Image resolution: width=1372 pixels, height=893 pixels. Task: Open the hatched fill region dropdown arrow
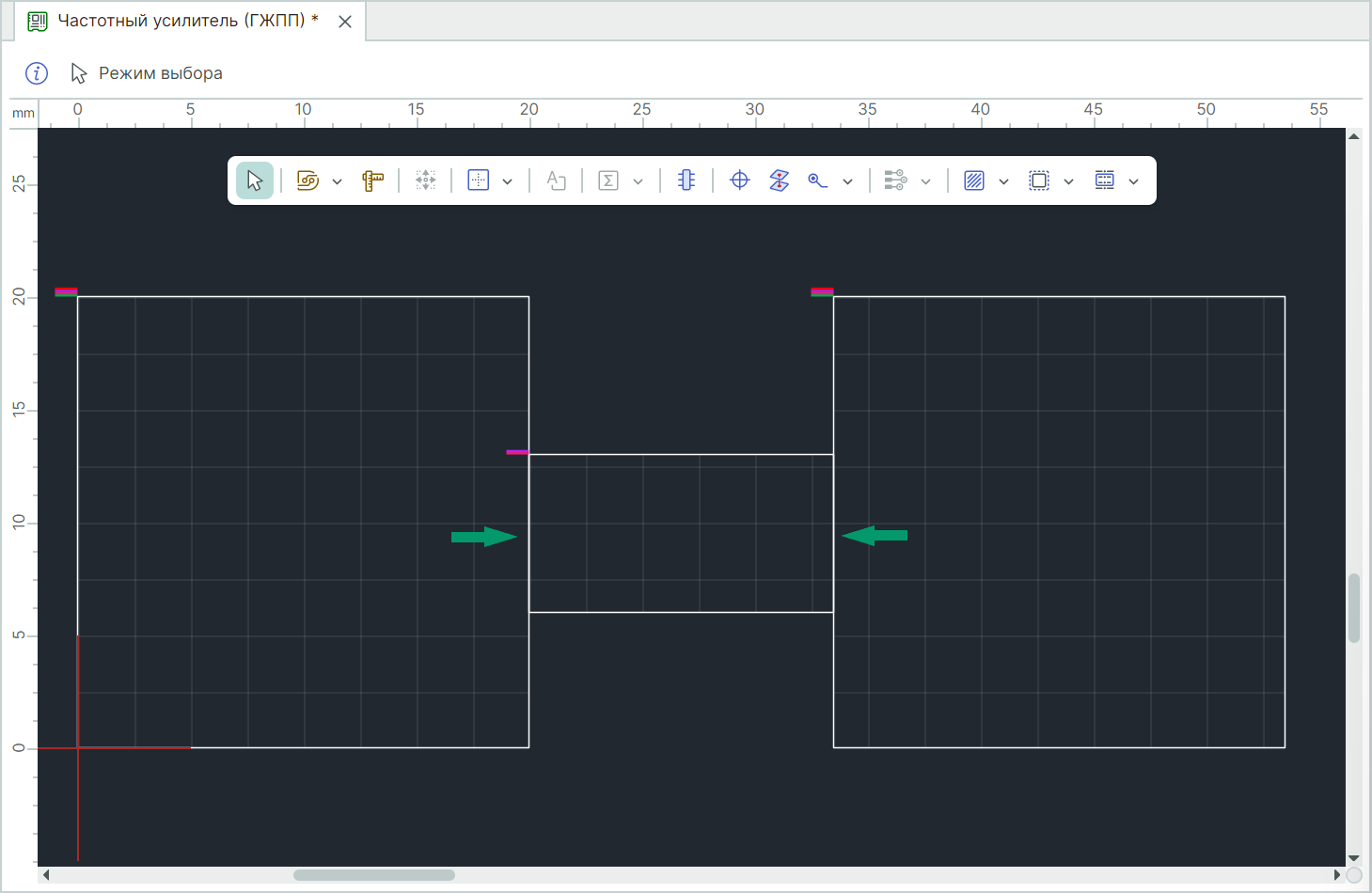[x=1003, y=181]
